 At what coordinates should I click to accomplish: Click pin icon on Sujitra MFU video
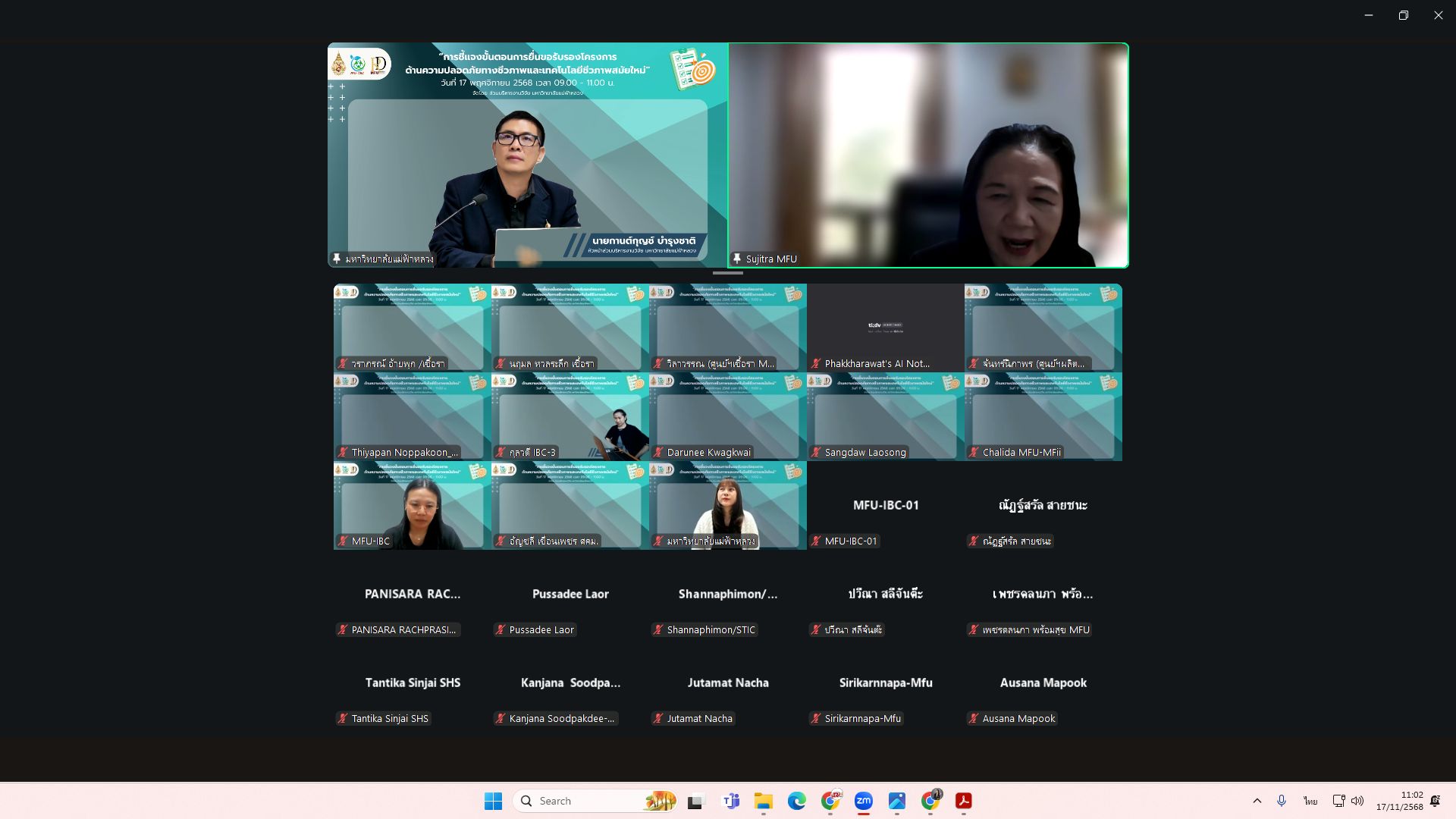click(x=736, y=259)
